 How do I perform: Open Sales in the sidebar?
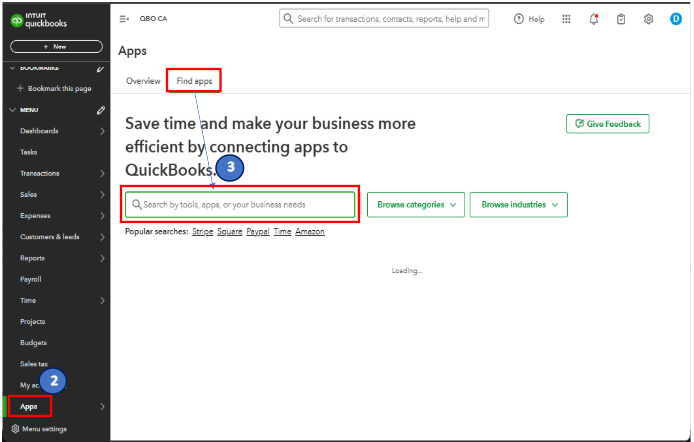point(28,195)
